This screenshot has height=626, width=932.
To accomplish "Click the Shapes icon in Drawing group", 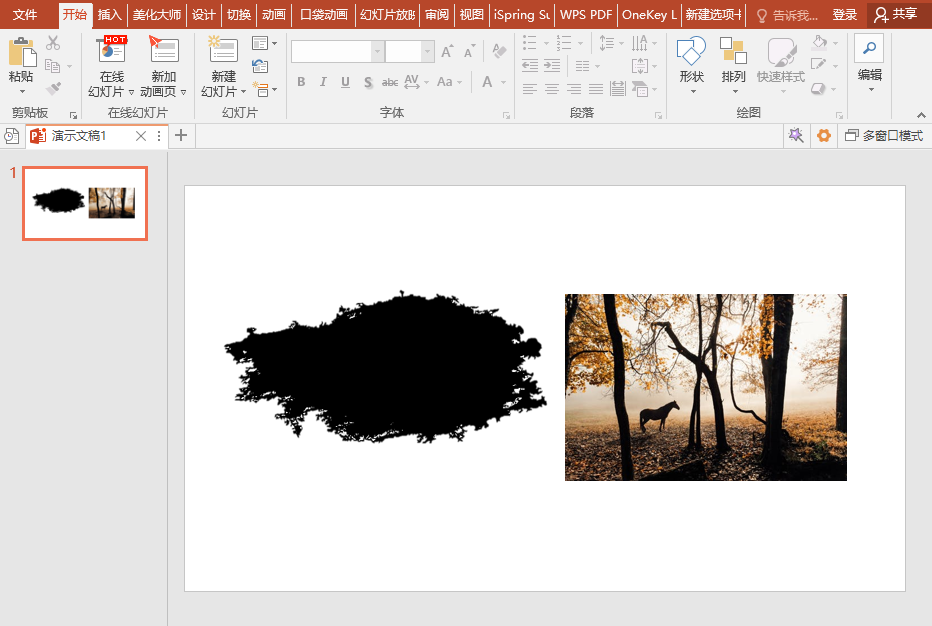I will [x=691, y=52].
